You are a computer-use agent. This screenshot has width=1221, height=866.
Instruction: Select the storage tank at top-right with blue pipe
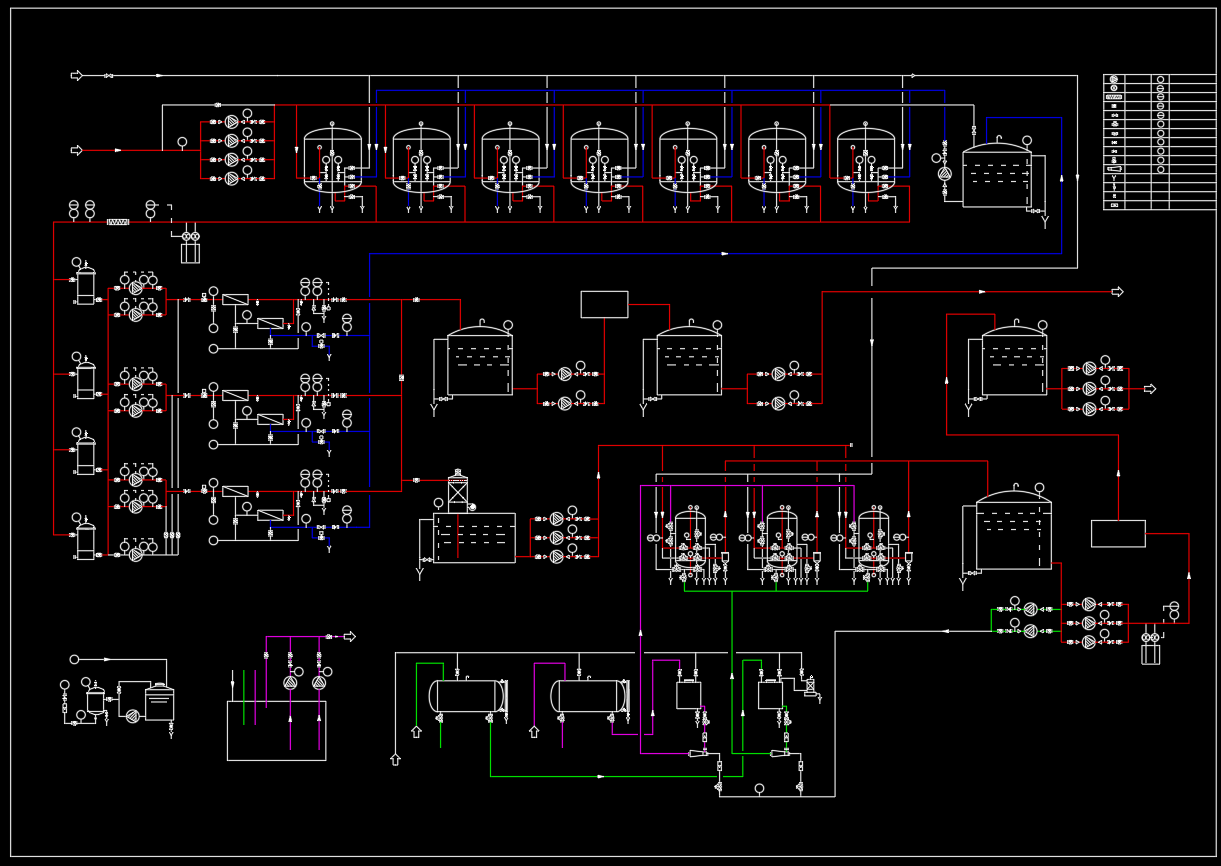tap(997, 178)
